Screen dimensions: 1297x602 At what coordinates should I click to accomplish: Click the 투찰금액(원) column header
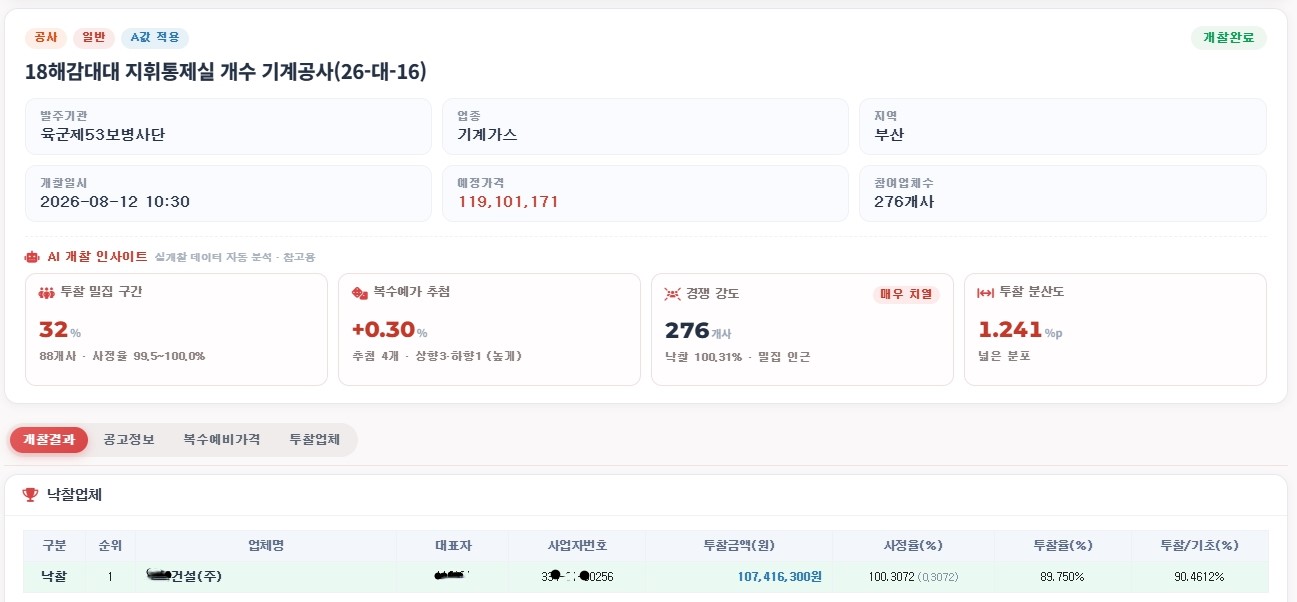tap(739, 546)
